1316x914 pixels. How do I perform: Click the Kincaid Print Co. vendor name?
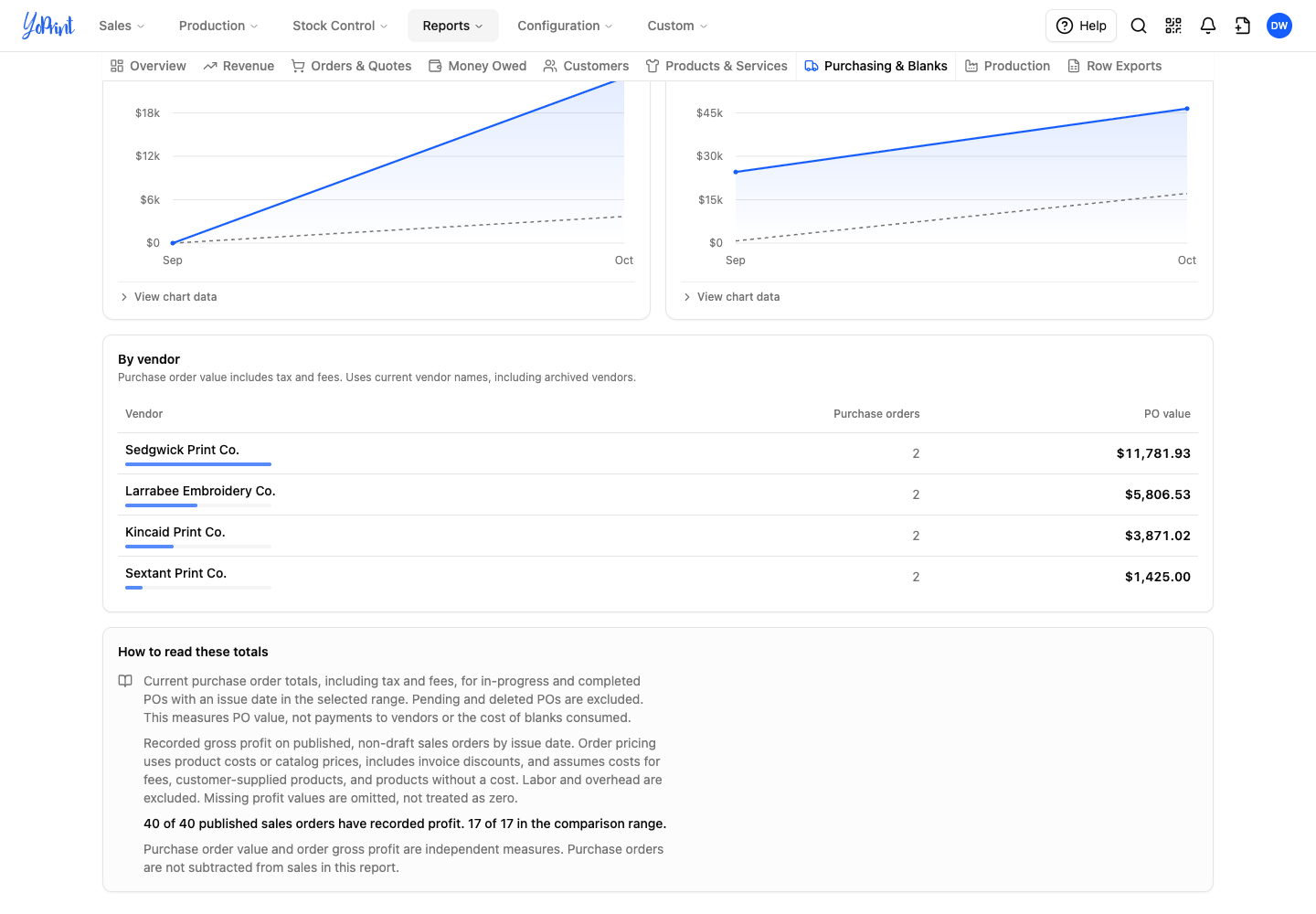tap(175, 532)
